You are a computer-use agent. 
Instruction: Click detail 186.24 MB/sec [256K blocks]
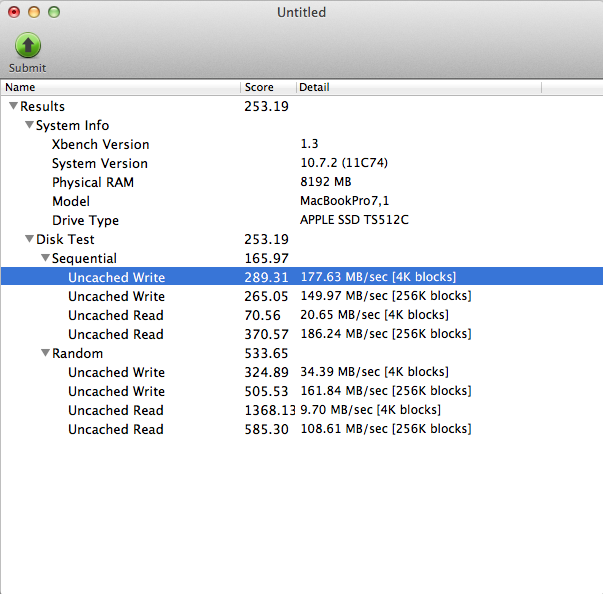[x=386, y=334]
